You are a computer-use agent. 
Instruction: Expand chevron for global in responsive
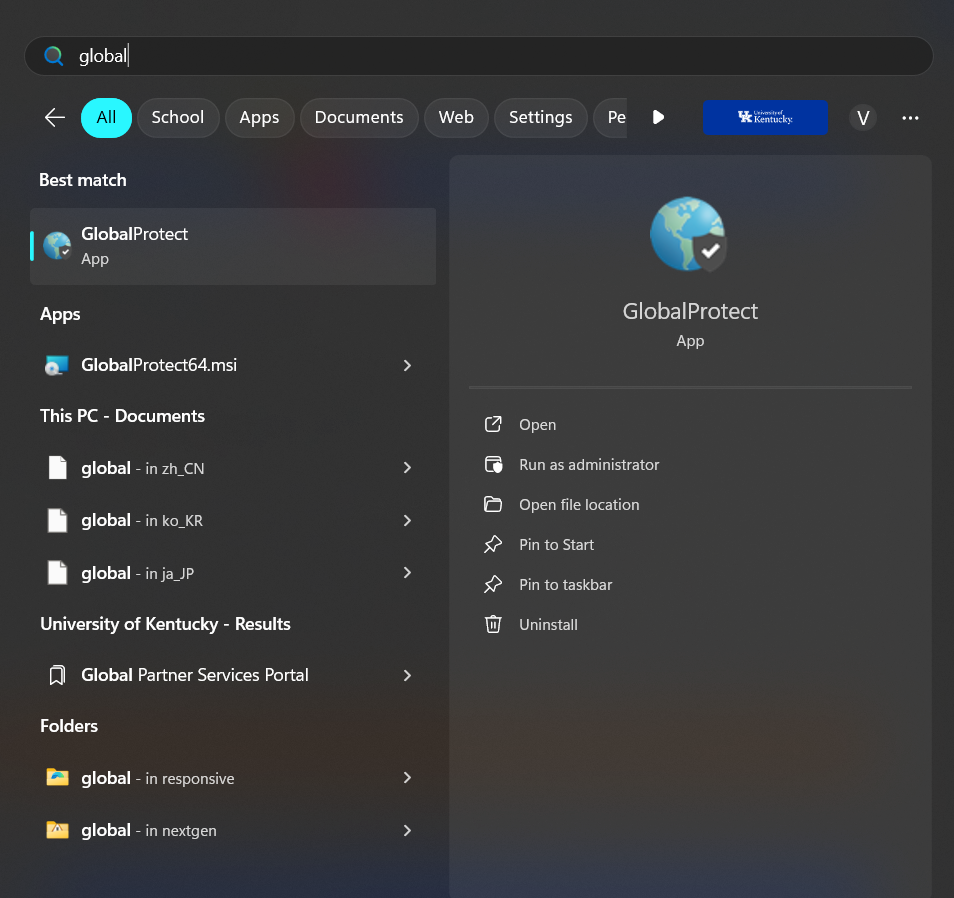[407, 778]
